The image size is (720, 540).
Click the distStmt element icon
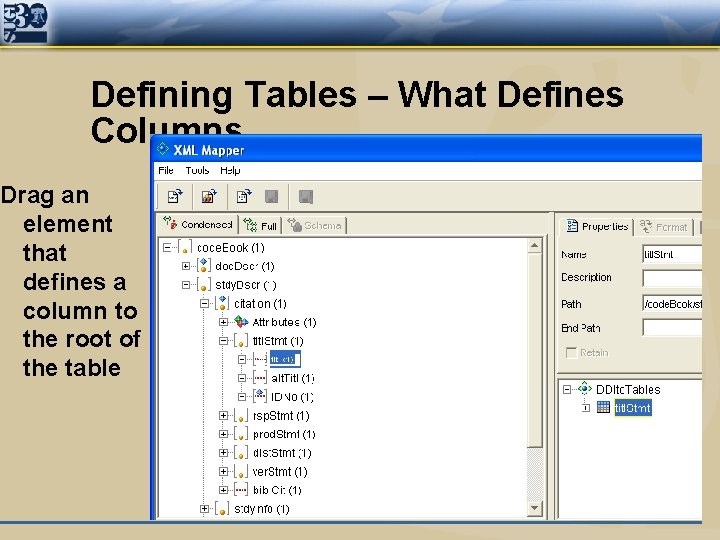(241, 453)
